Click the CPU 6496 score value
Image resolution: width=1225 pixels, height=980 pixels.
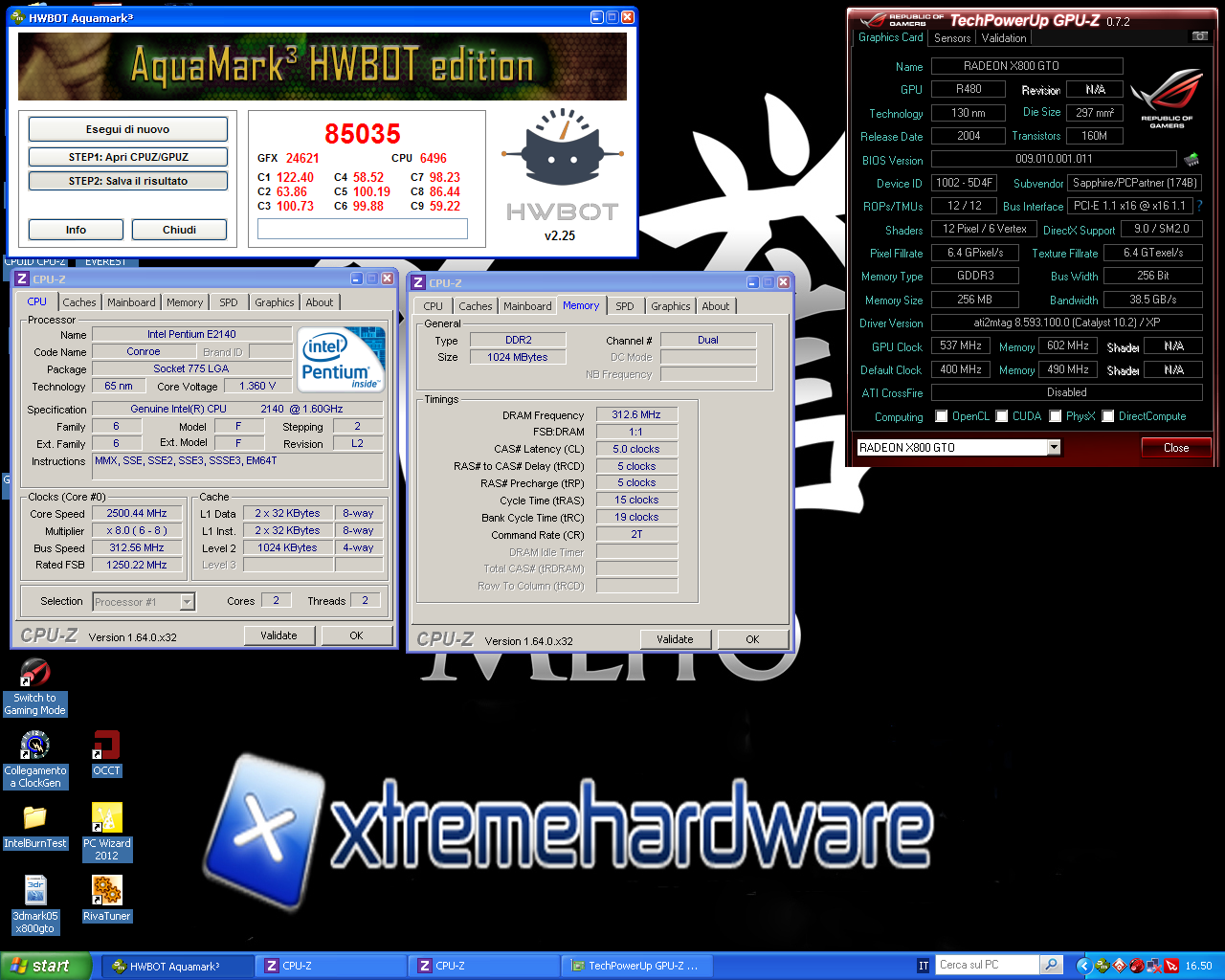pos(434,158)
